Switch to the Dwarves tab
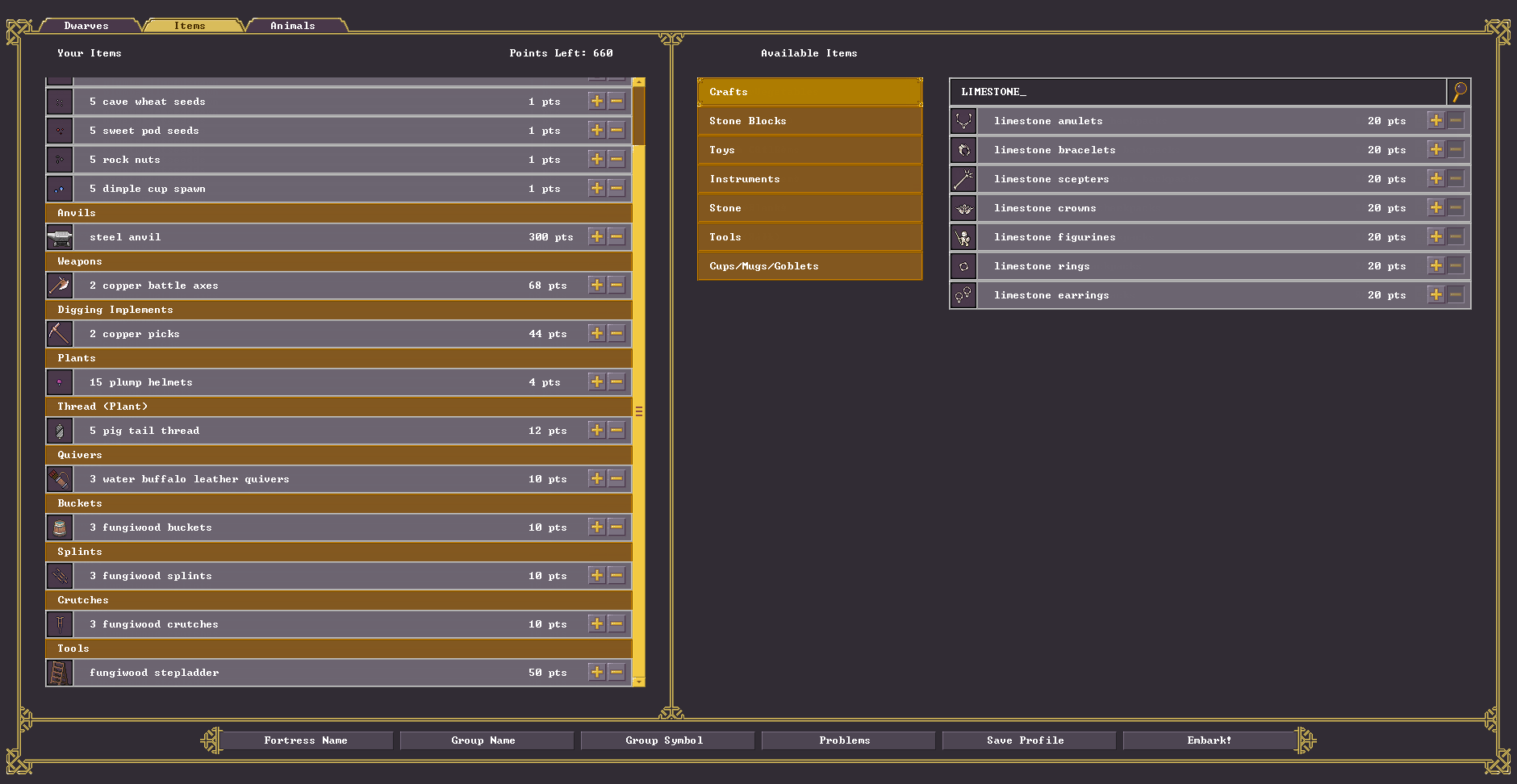The width and height of the screenshot is (1517, 784). (x=87, y=26)
